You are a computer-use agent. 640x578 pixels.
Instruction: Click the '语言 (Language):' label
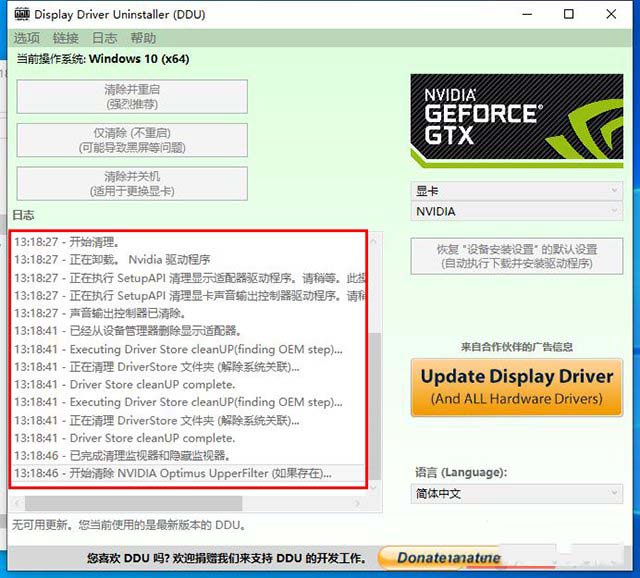point(461,472)
